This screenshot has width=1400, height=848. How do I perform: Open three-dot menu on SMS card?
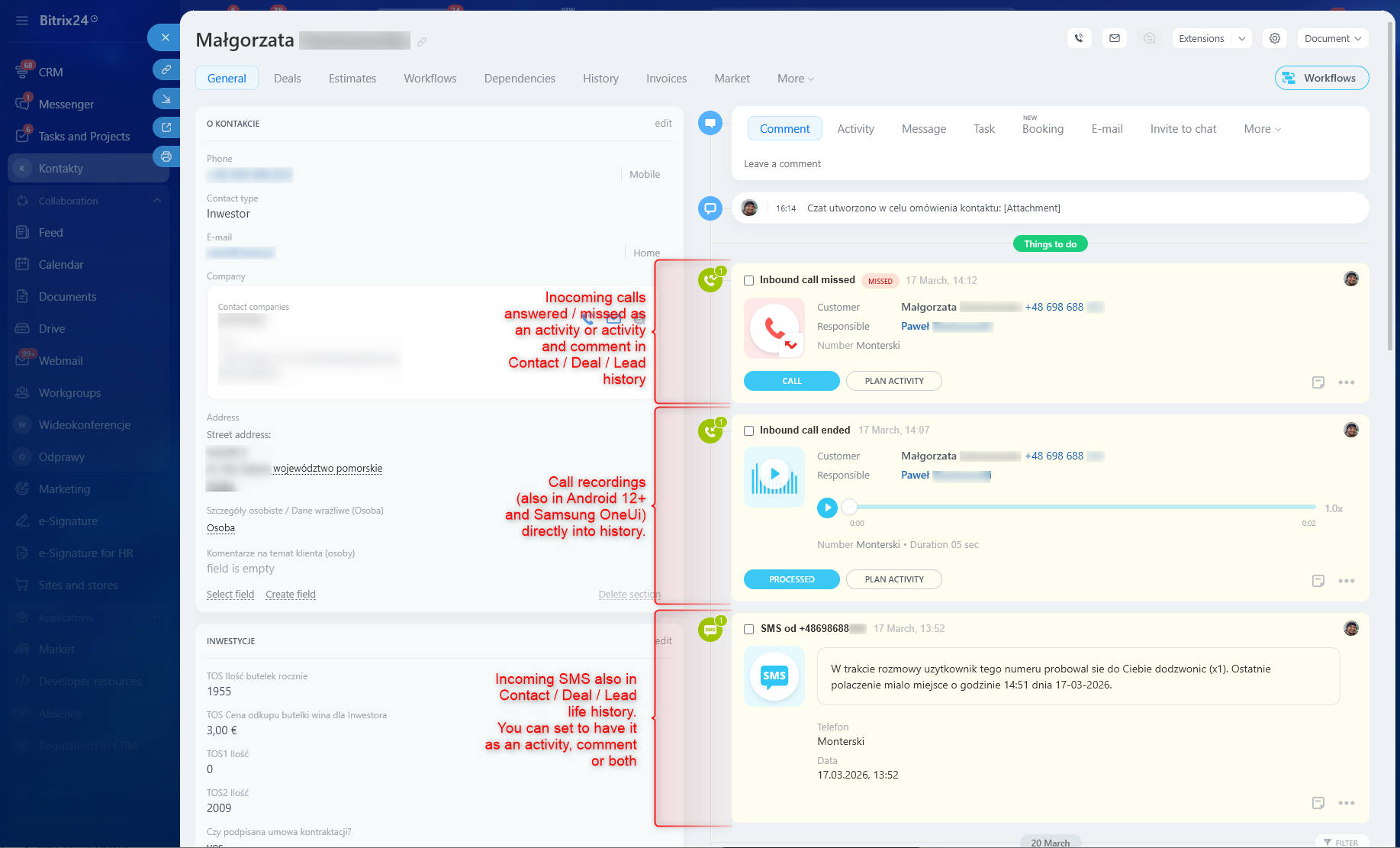pyautogui.click(x=1346, y=803)
